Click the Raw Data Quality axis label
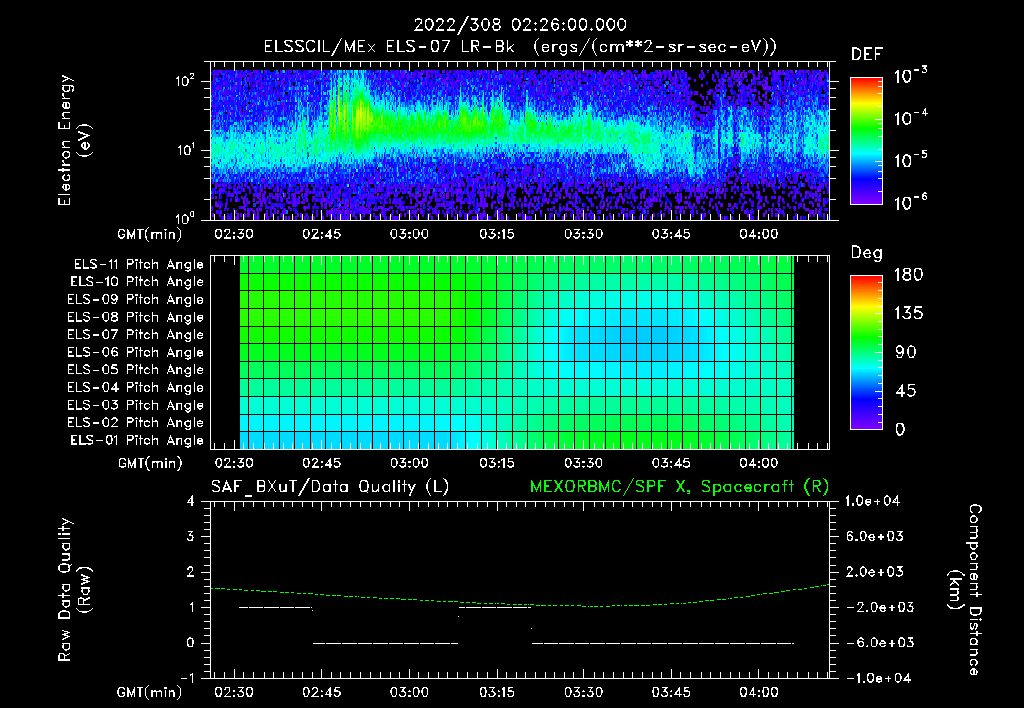The image size is (1024, 708). (74, 590)
